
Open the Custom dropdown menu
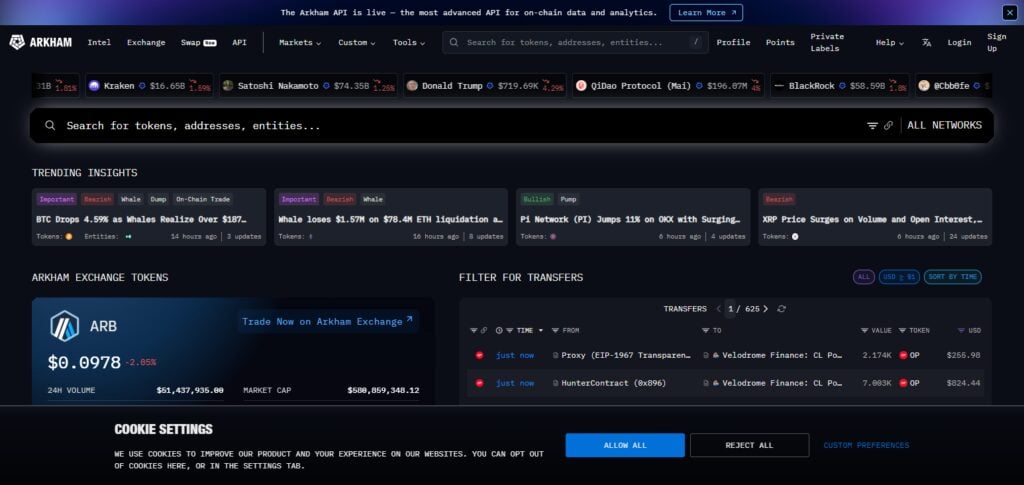357,42
